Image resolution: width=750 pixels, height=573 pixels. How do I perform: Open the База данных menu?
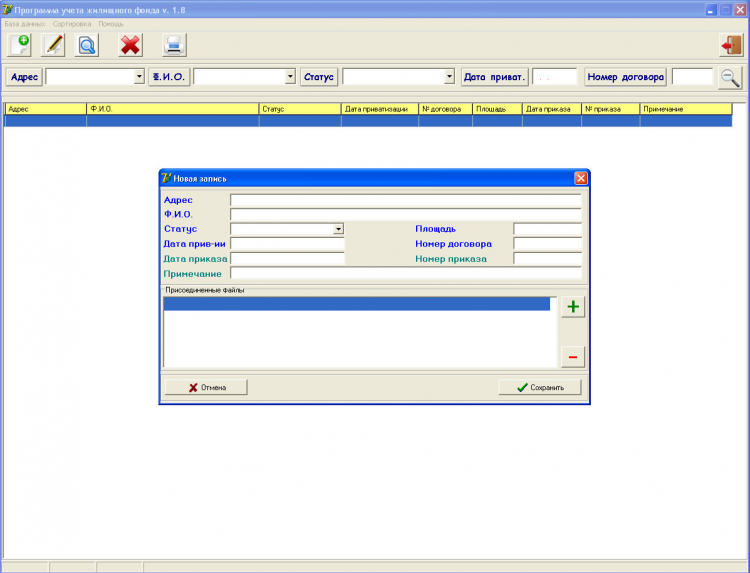point(25,24)
